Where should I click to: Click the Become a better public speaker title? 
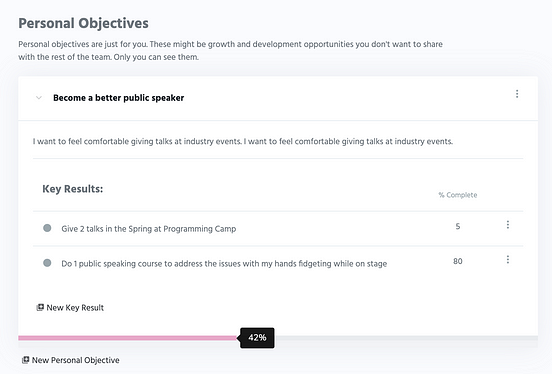click(119, 98)
